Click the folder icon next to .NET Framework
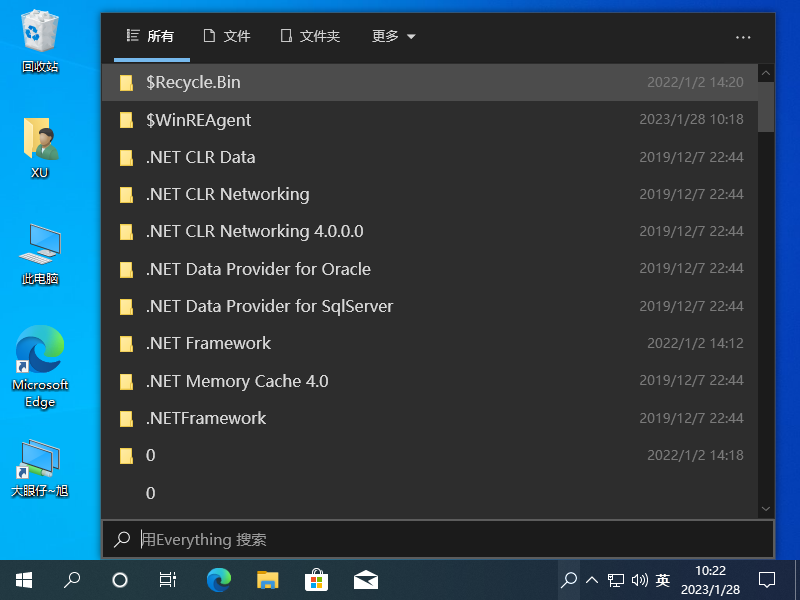The height and width of the screenshot is (600, 800). coord(126,343)
